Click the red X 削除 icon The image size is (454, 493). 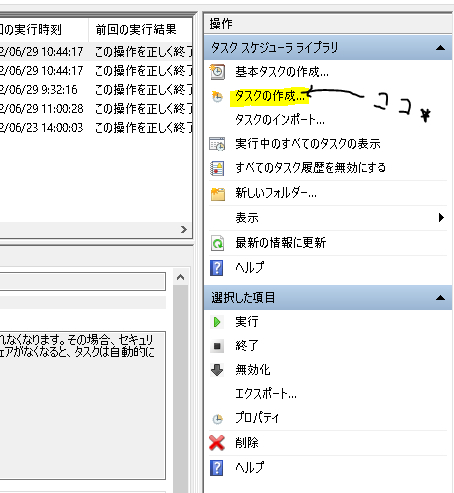[x=217, y=443]
